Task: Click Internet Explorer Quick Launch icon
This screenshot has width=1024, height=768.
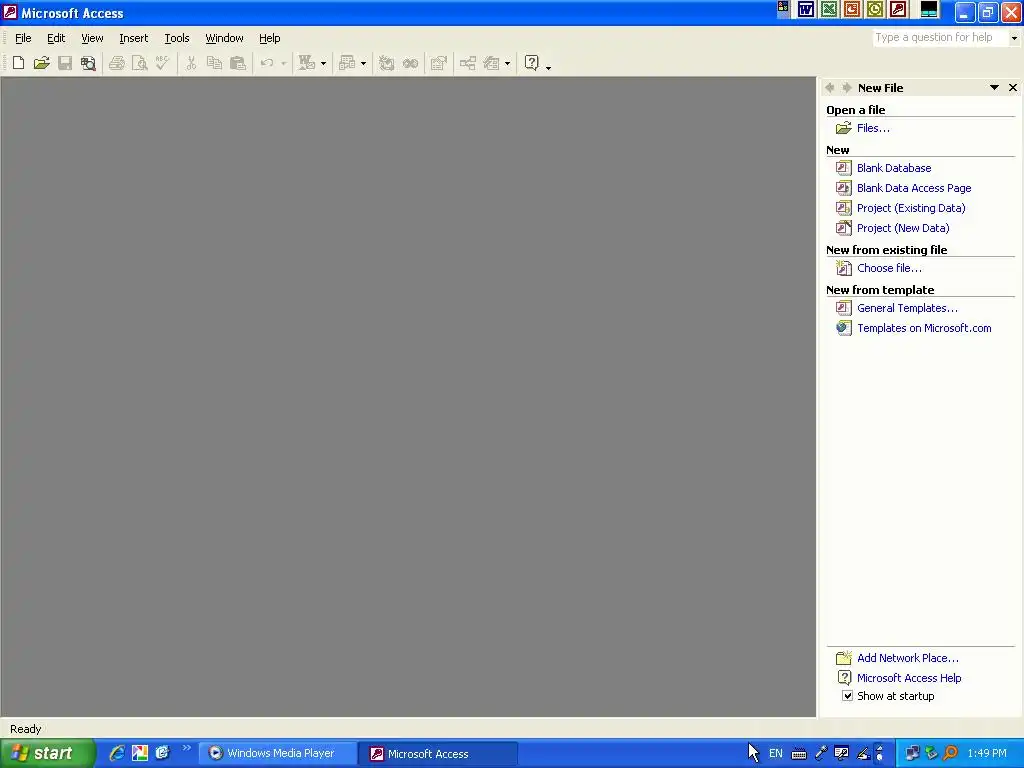Action: (x=117, y=753)
